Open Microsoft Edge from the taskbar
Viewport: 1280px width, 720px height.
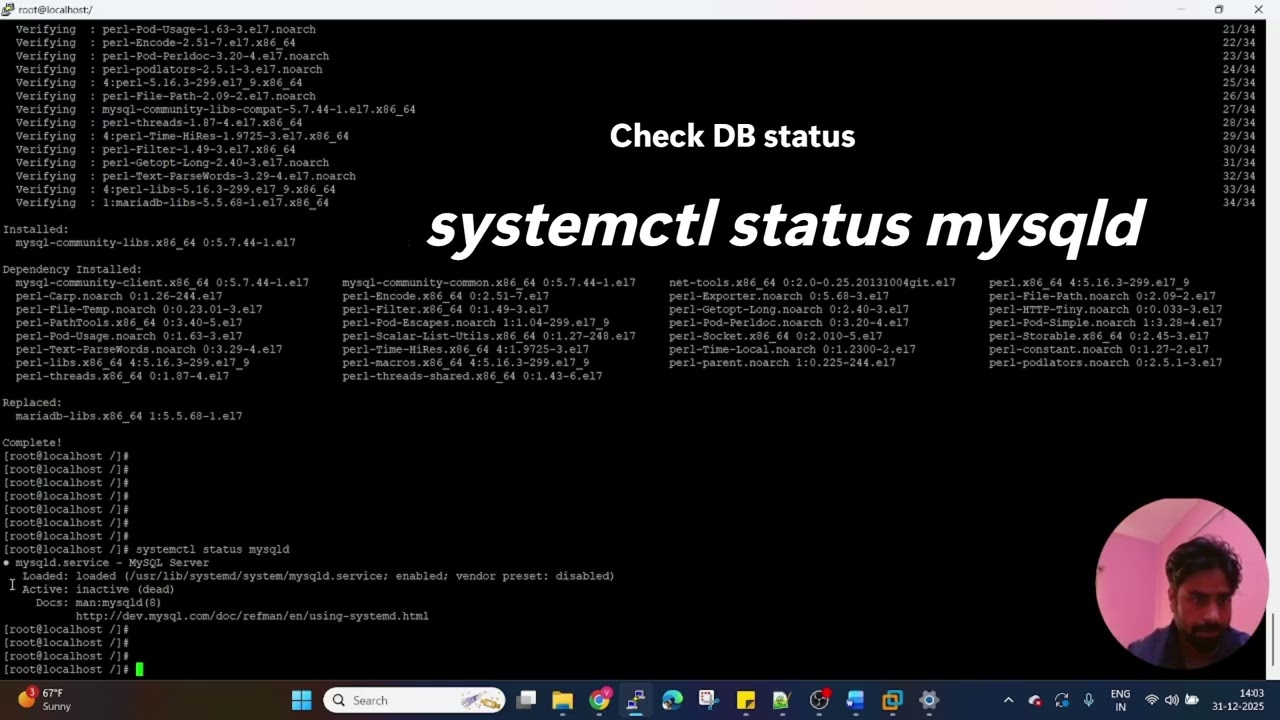(672, 700)
